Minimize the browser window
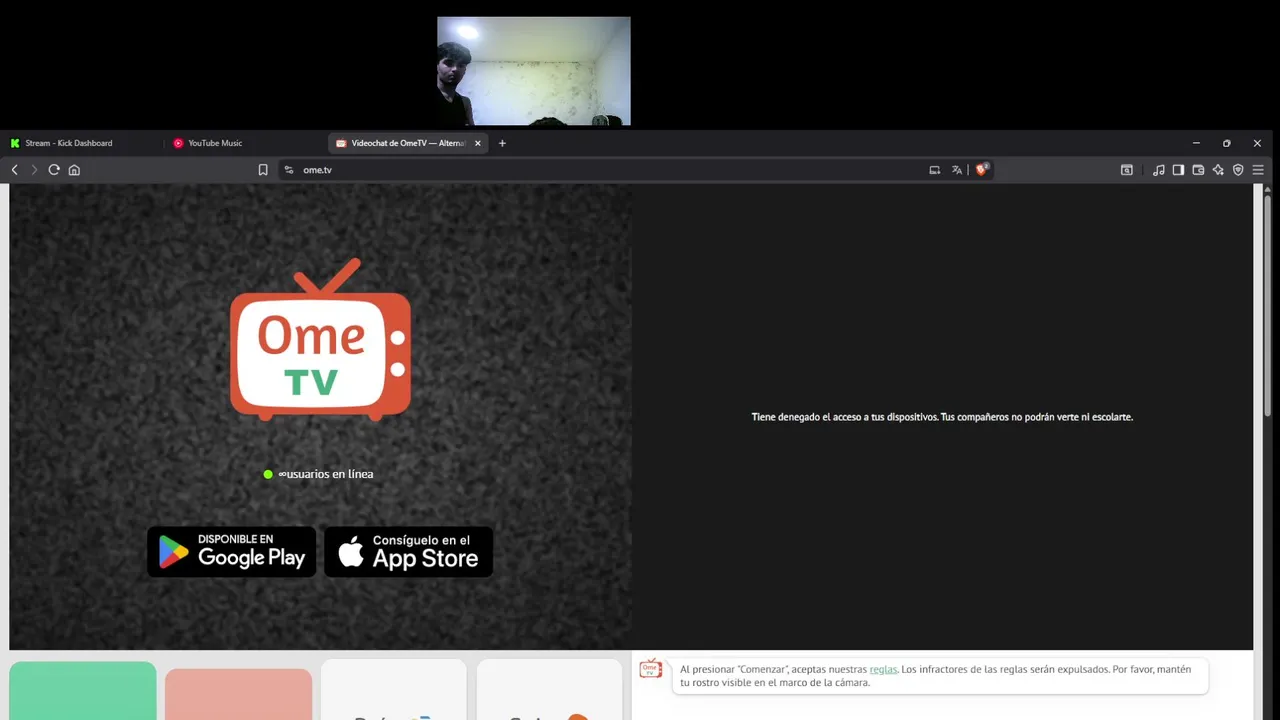 (1196, 143)
